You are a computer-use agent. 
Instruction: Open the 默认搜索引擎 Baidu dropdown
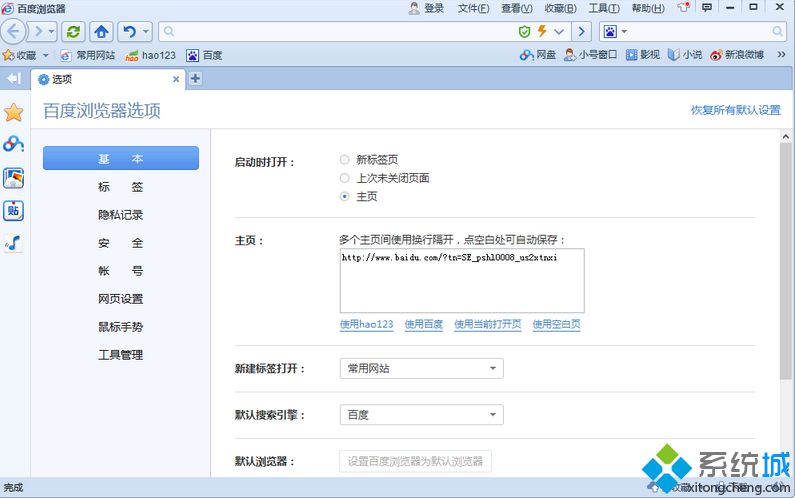421,415
